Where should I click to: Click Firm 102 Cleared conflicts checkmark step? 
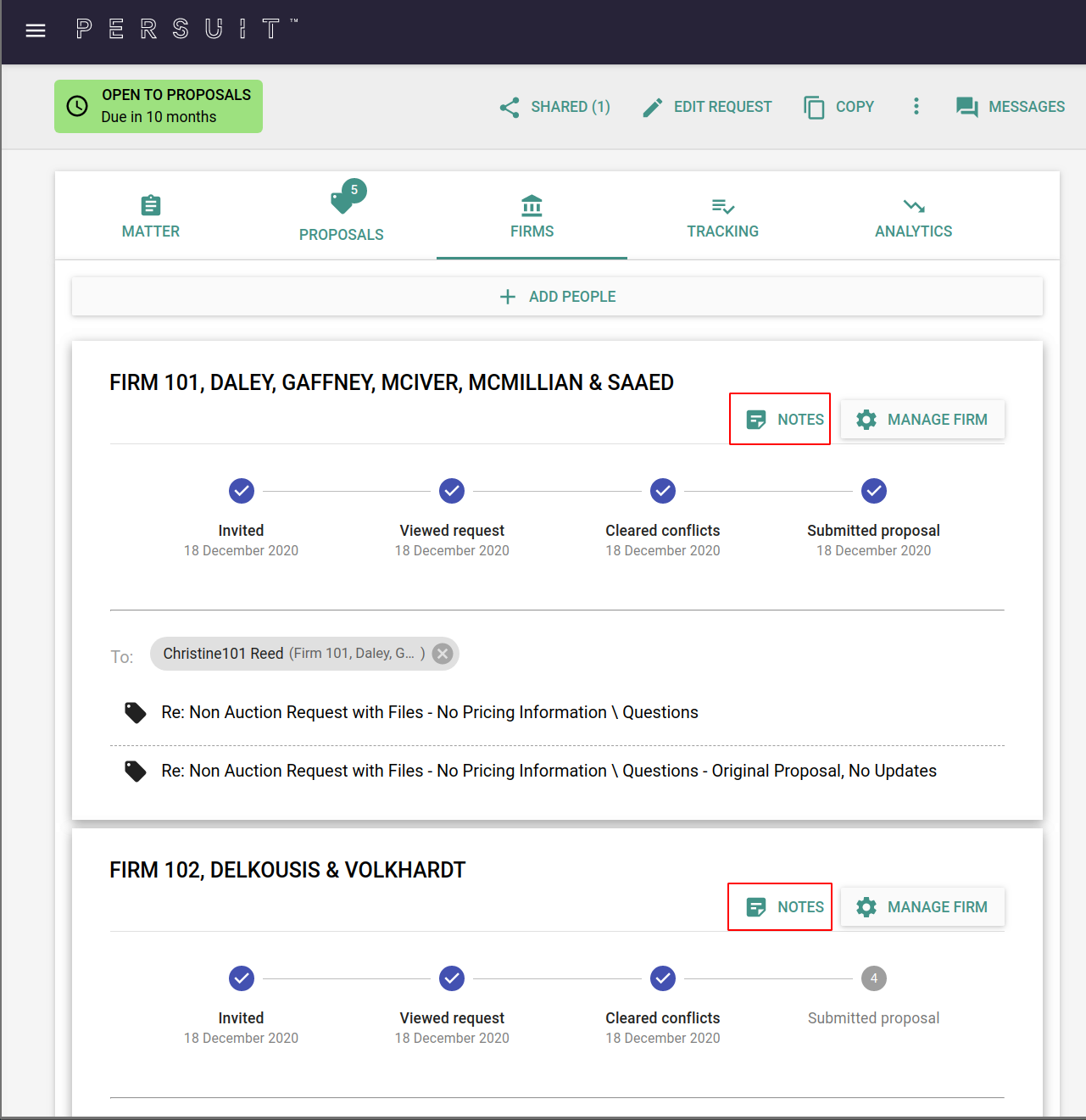[x=663, y=978]
